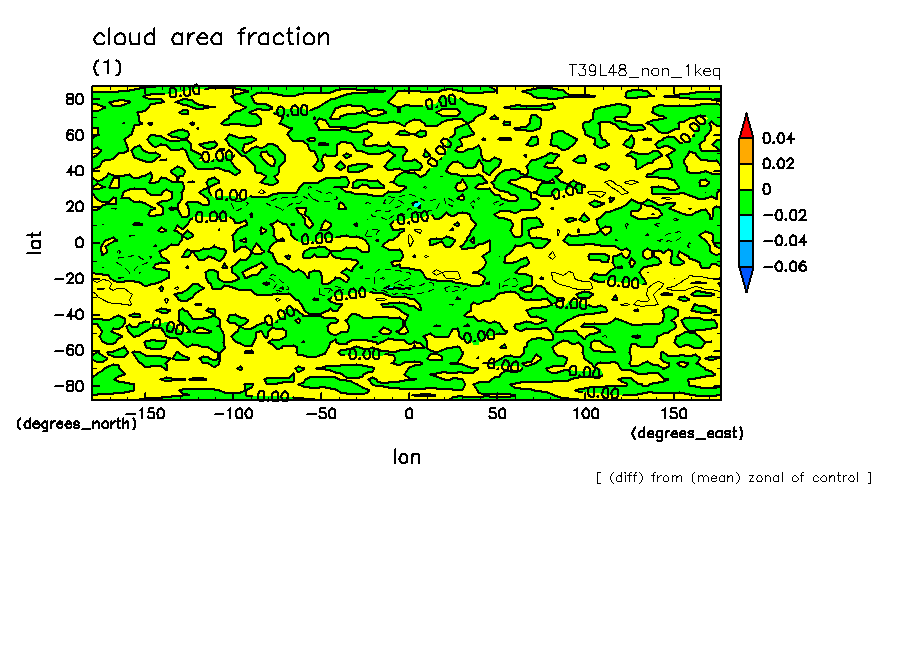Click the longitude axis tick label "0"
Image resolution: width=904 pixels, height=654 pixels.
click(x=409, y=414)
